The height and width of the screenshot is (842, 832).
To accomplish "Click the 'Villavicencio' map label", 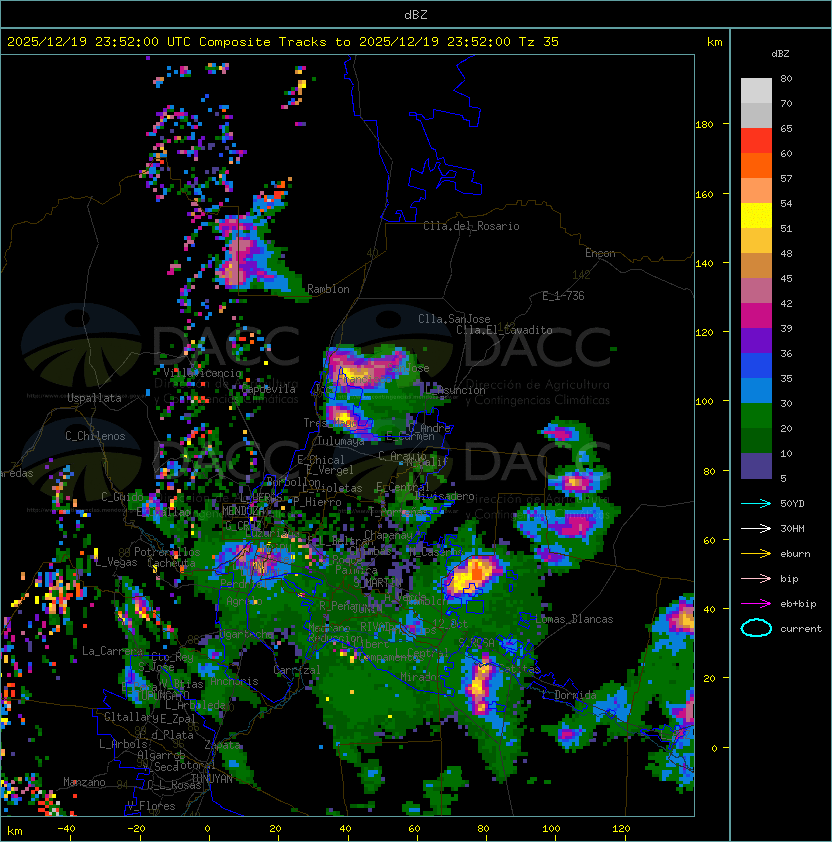I will [x=202, y=373].
